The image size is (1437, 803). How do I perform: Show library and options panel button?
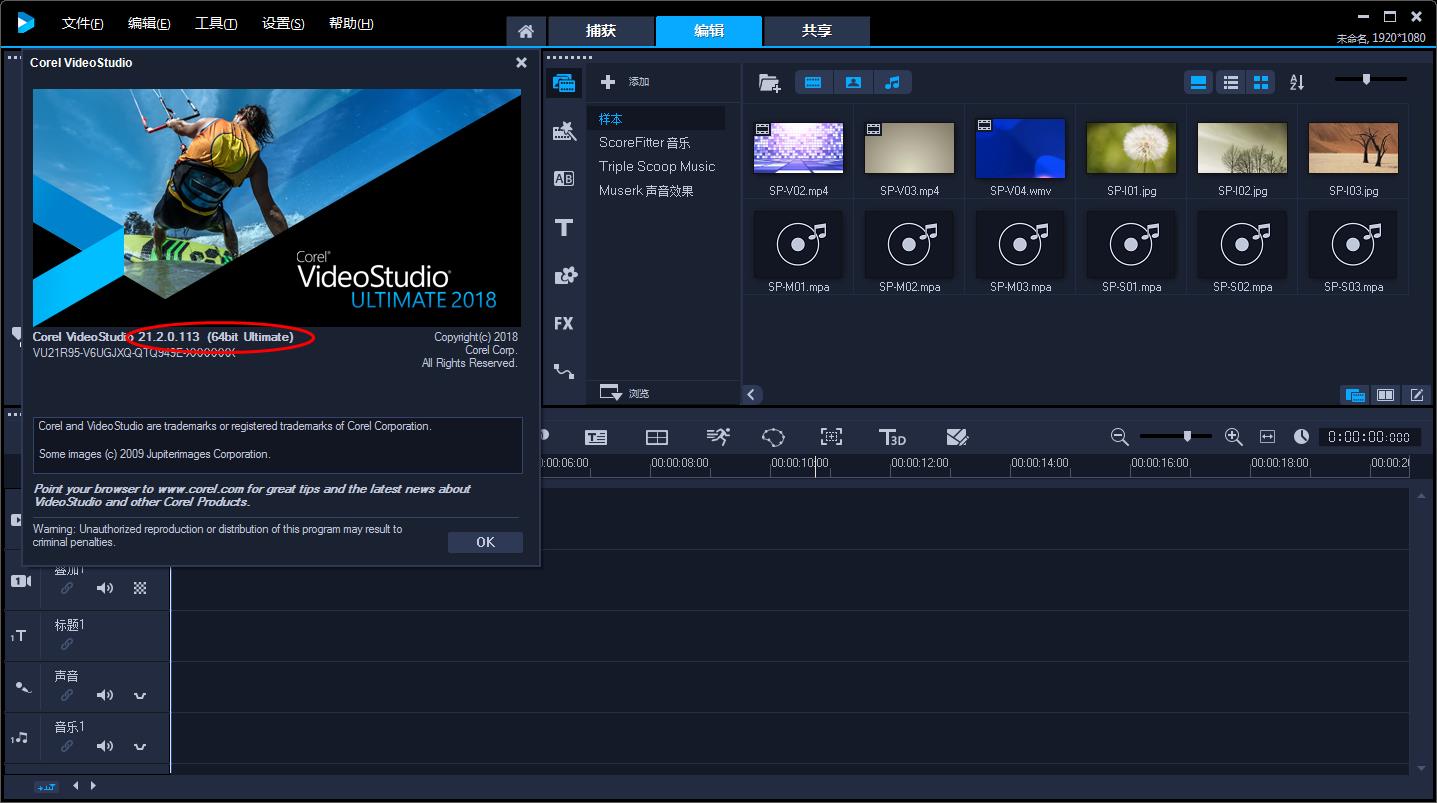pos(1386,395)
